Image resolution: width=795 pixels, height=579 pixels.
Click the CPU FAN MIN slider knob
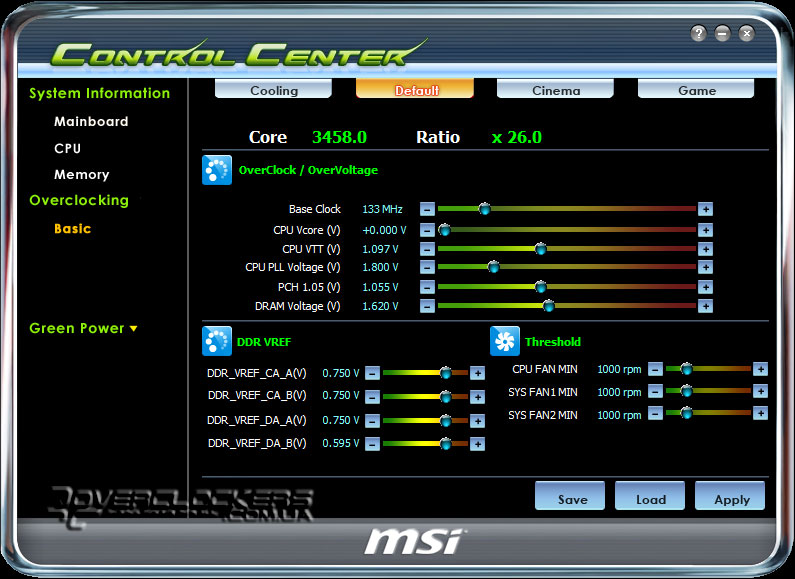[x=686, y=369]
